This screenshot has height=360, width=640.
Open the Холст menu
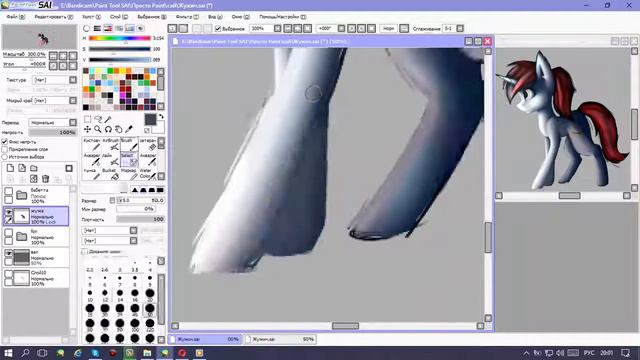[x=91, y=17]
